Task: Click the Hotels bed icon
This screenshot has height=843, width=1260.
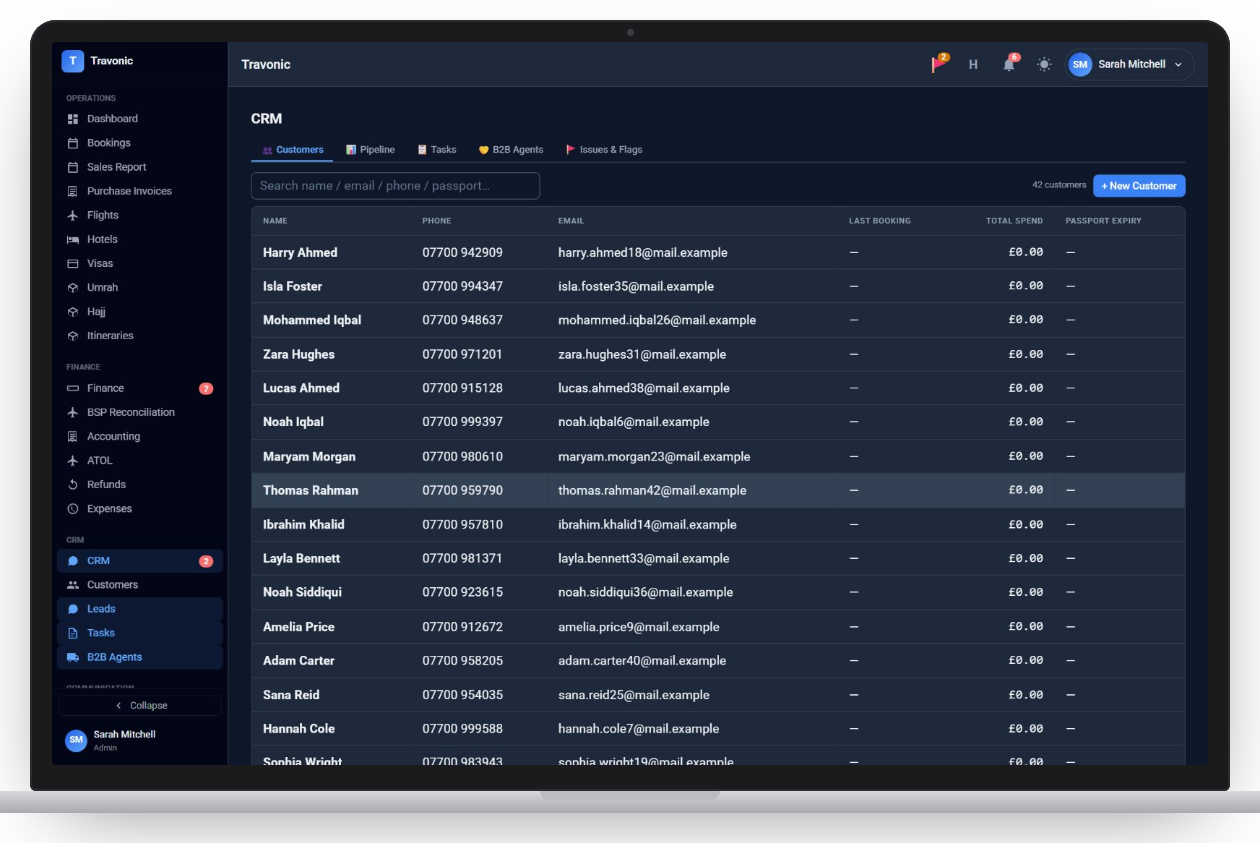Action: click(x=73, y=239)
